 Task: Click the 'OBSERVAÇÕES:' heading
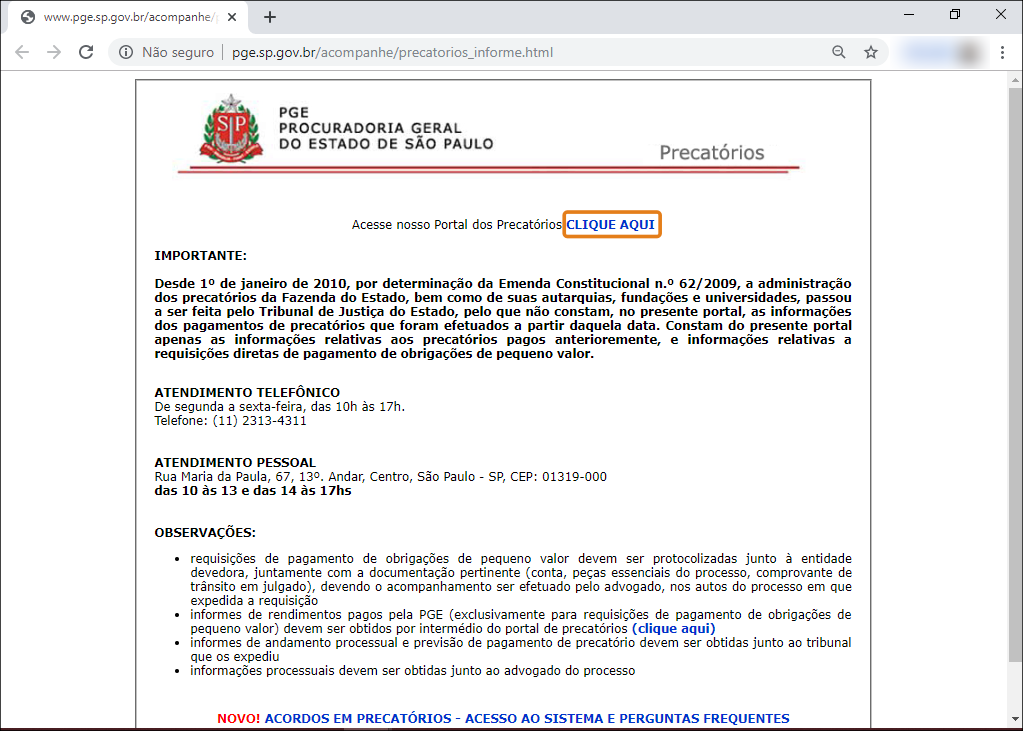click(206, 533)
